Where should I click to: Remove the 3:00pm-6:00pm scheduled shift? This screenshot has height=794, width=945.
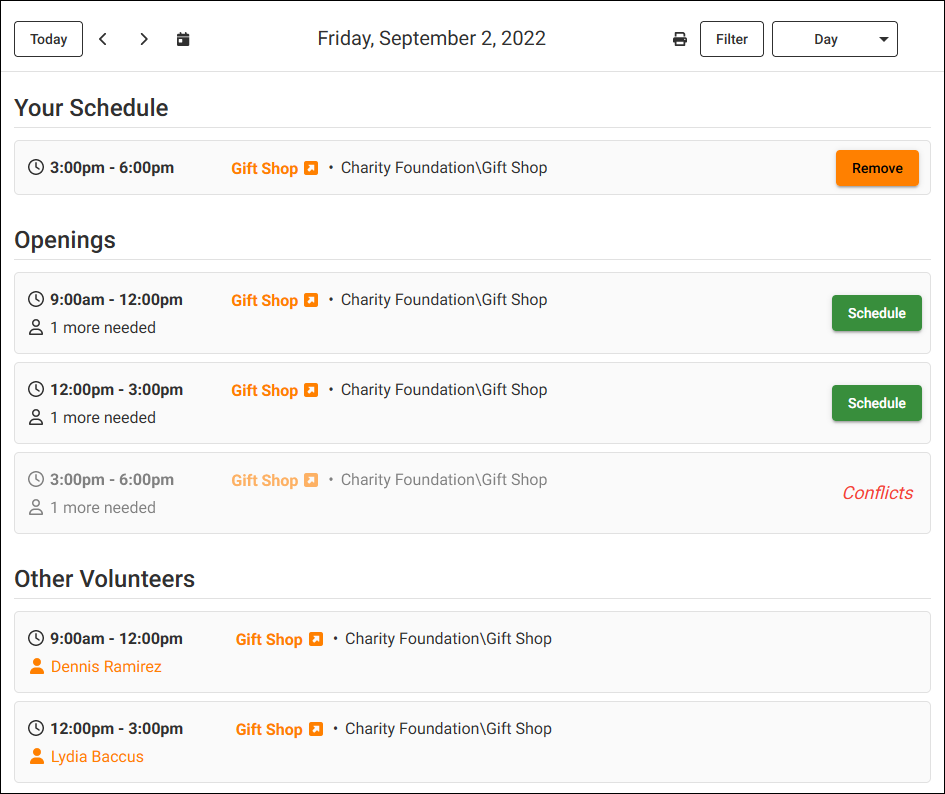(877, 168)
